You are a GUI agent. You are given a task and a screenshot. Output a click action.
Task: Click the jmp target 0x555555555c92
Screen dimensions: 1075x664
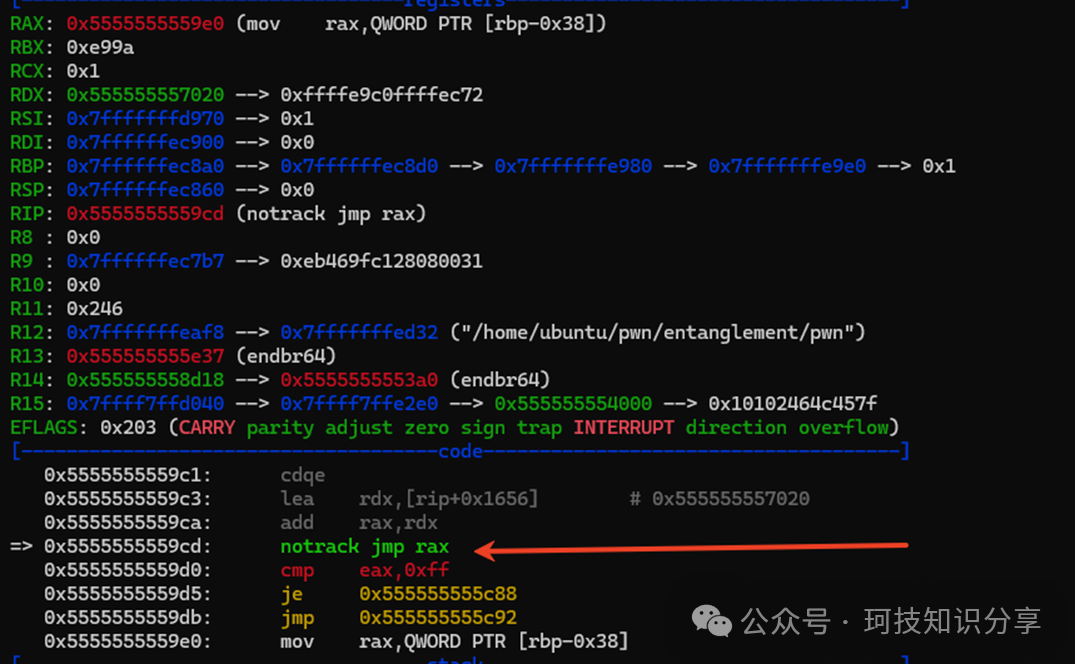pyautogui.click(x=437, y=618)
